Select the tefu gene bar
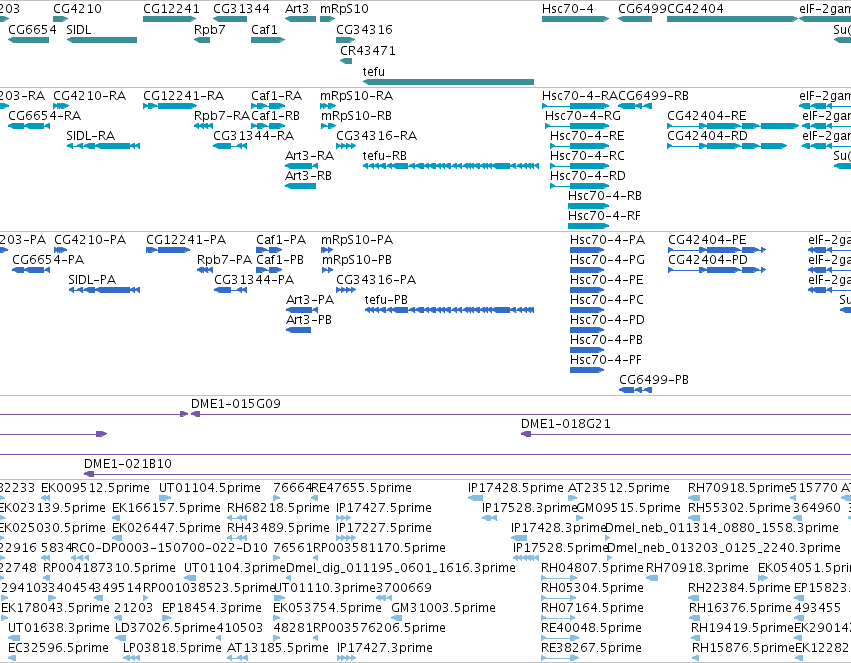851x663 pixels. [x=448, y=82]
